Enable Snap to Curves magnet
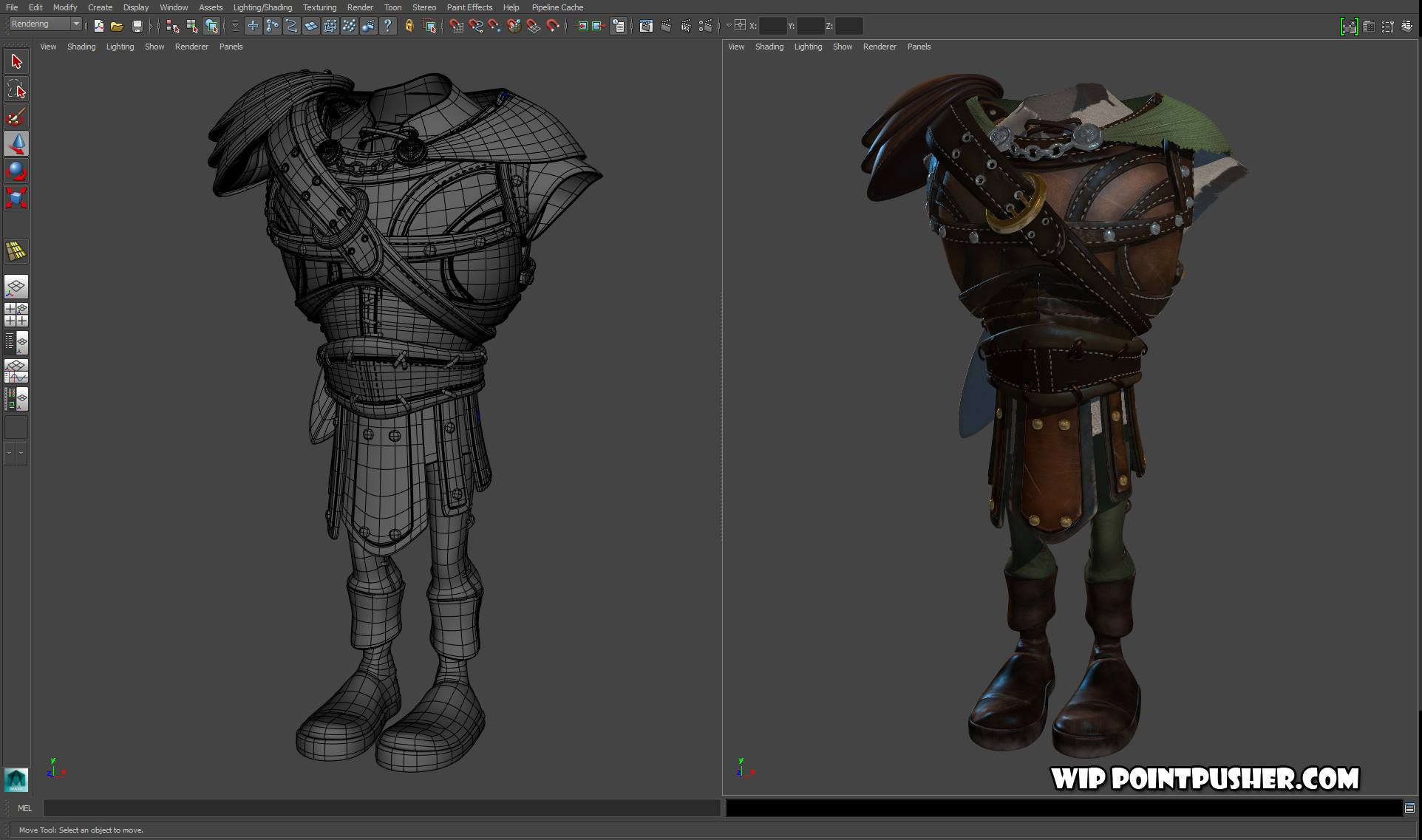This screenshot has height=840, width=1422. [476, 26]
